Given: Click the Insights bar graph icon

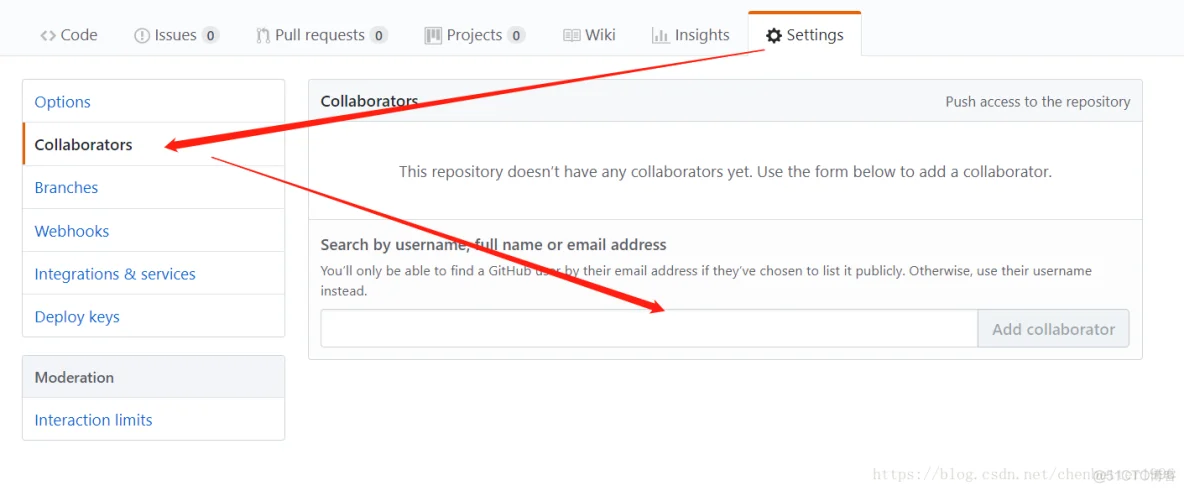Looking at the screenshot, I should click(661, 36).
